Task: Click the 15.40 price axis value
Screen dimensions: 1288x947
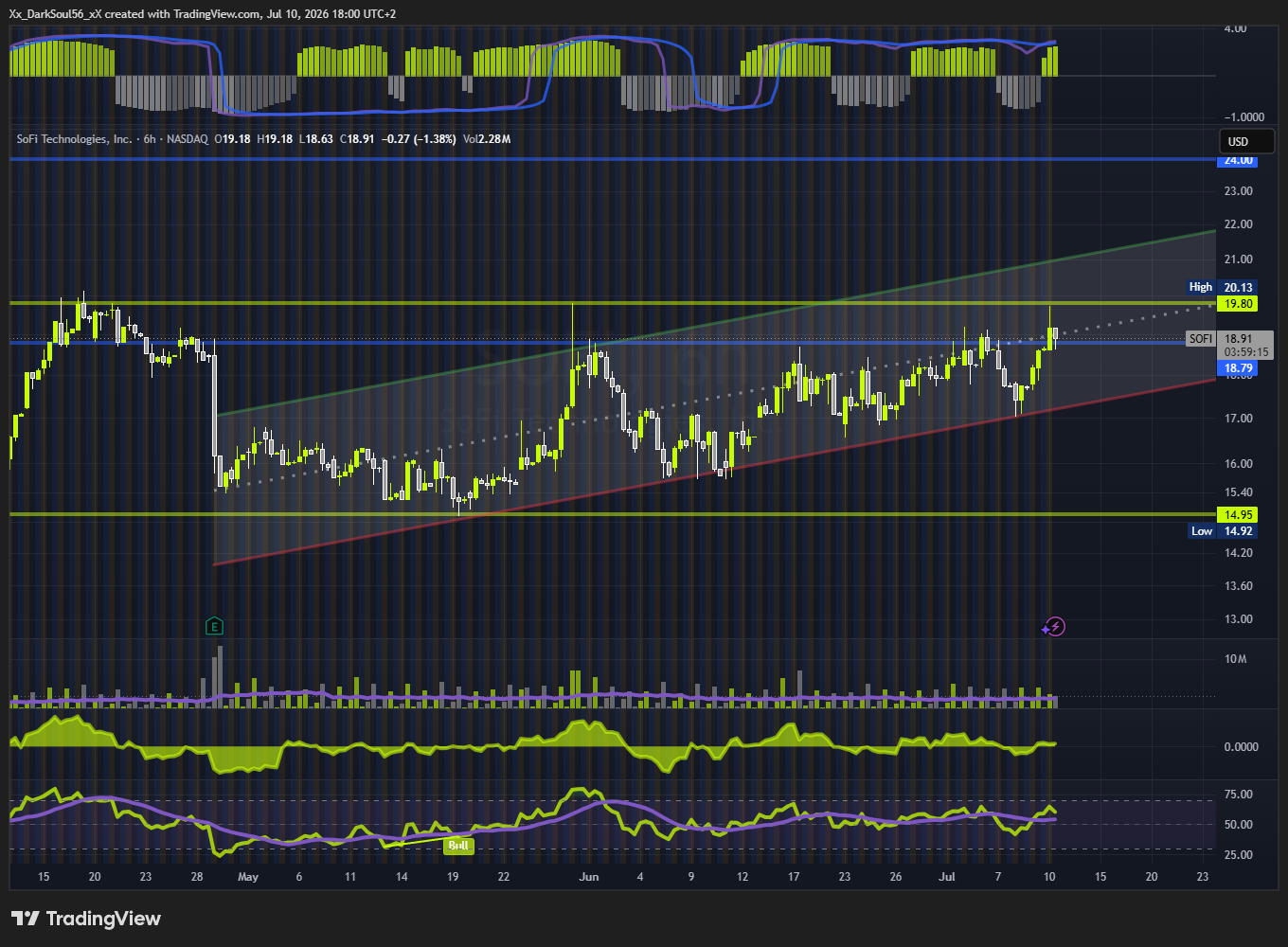Action: (x=1239, y=492)
